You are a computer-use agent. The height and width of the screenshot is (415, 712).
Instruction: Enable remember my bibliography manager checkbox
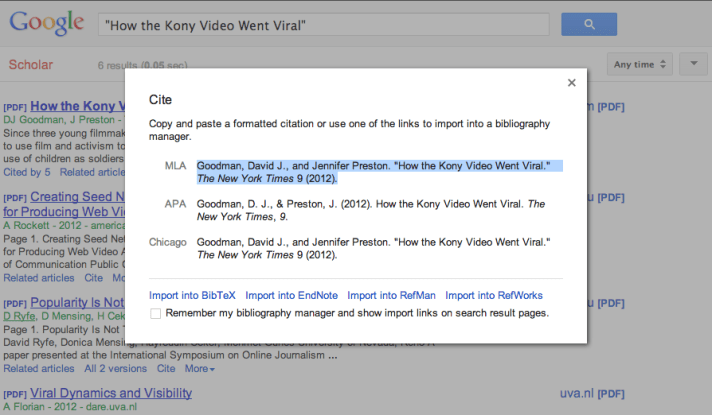155,314
